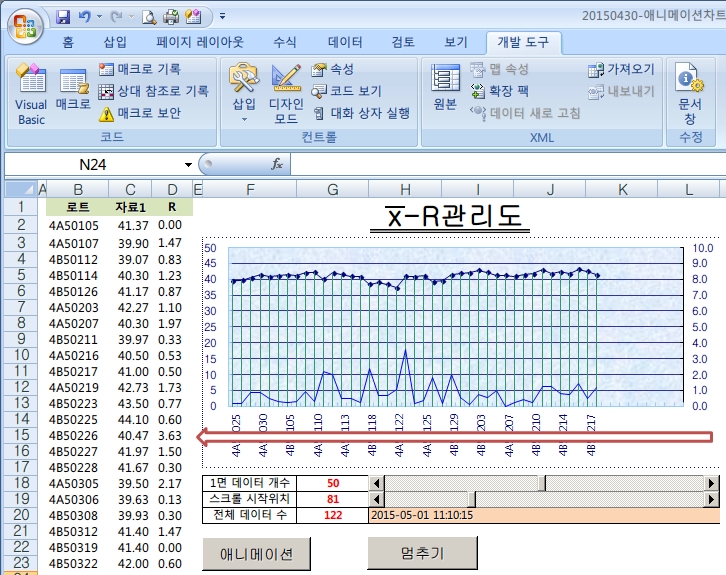Open the Name Box dropdown arrow
Viewport: 726px width, 575px height.
(188, 165)
